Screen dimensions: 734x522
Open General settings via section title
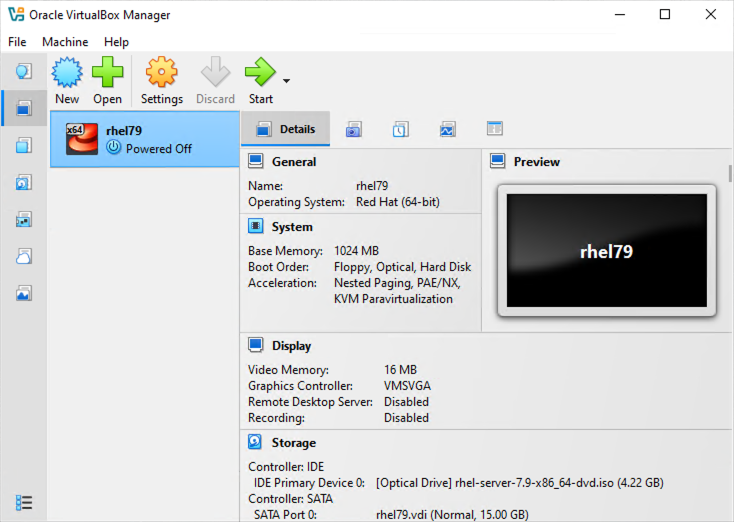294,162
